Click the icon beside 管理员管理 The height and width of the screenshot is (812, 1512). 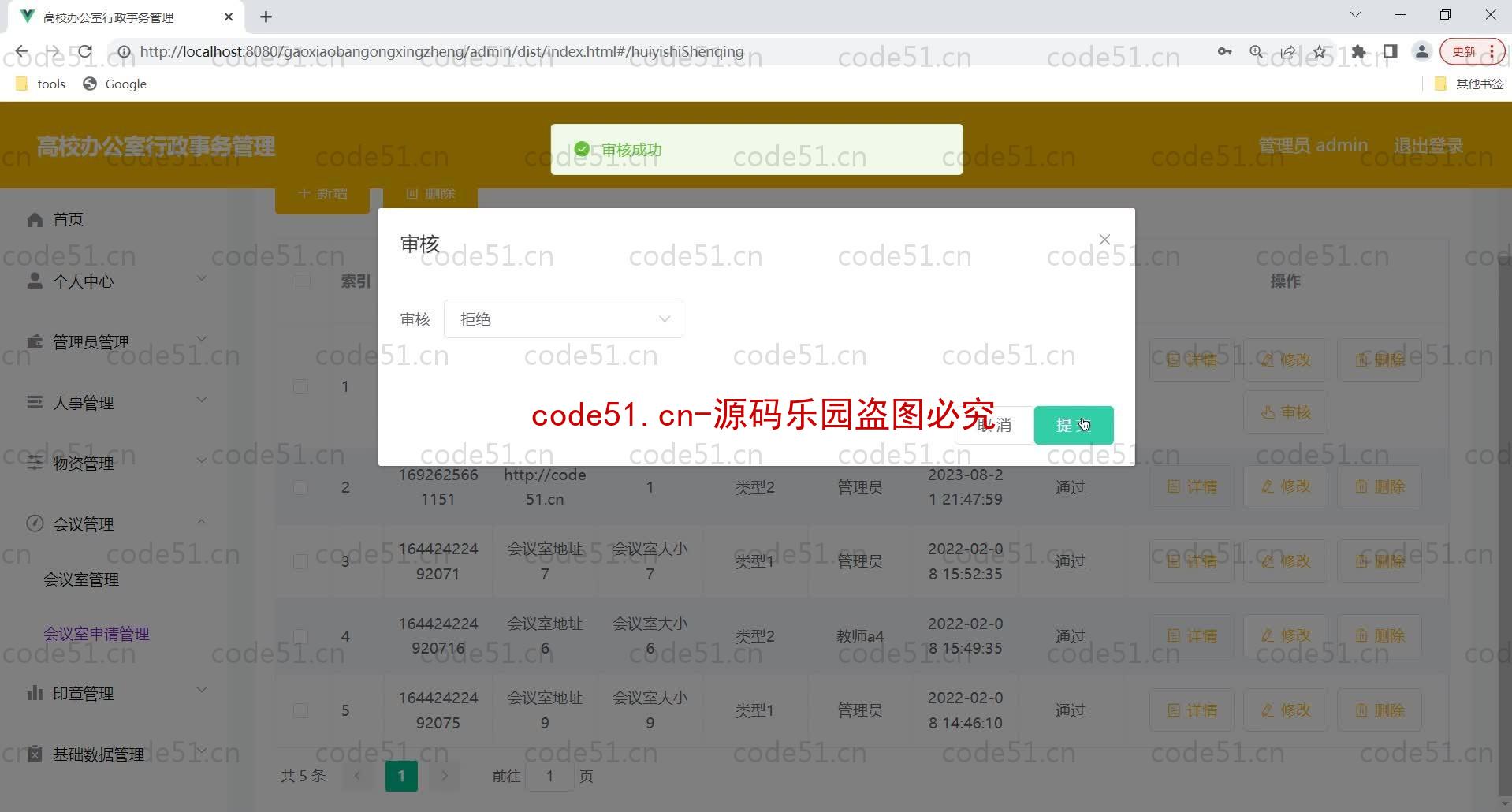tap(35, 341)
